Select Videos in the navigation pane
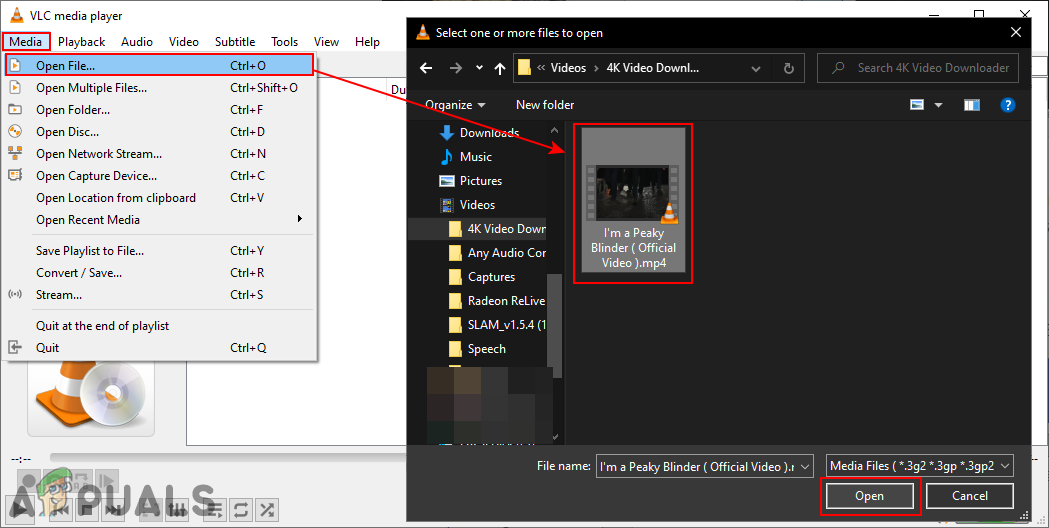Viewport: 1049px width, 528px height. coord(467,205)
